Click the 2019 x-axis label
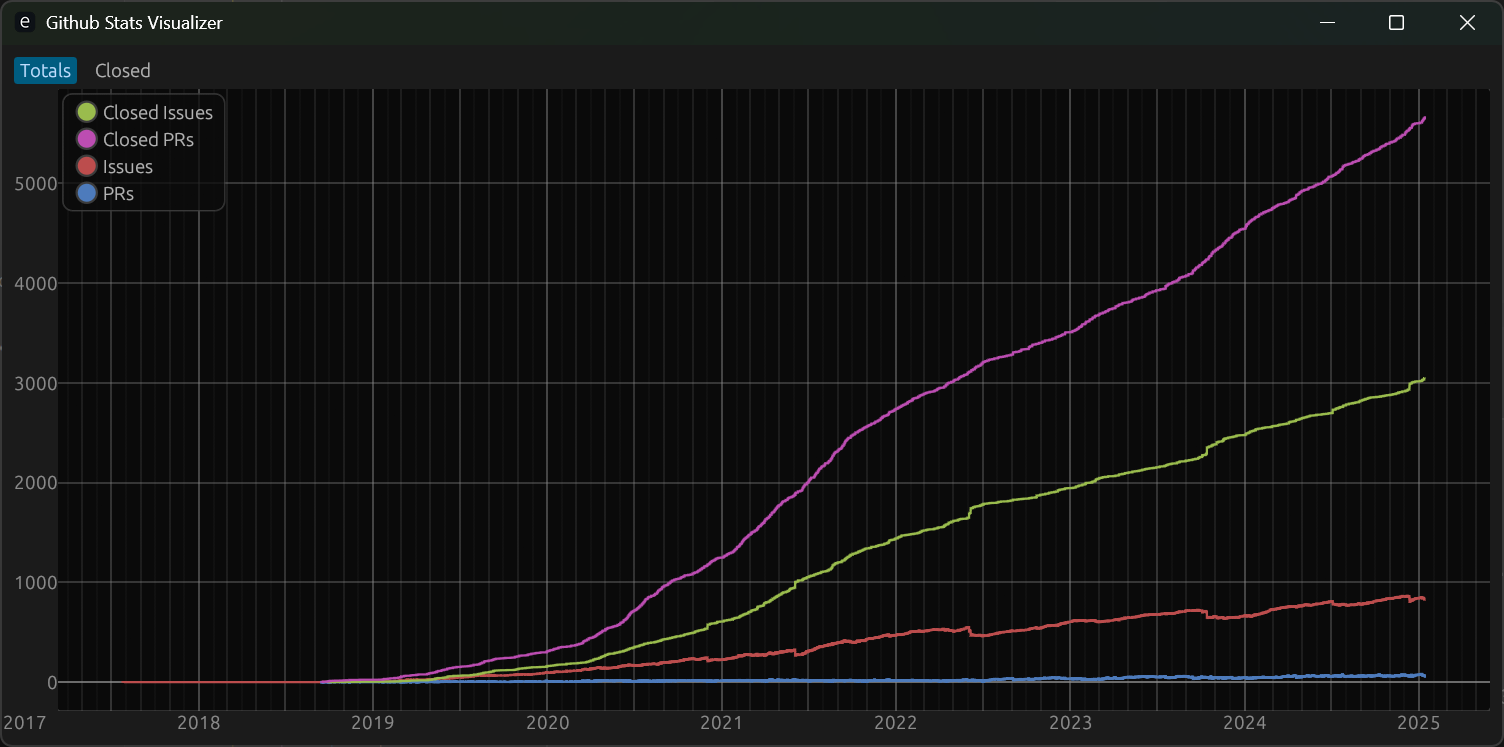 click(x=373, y=722)
